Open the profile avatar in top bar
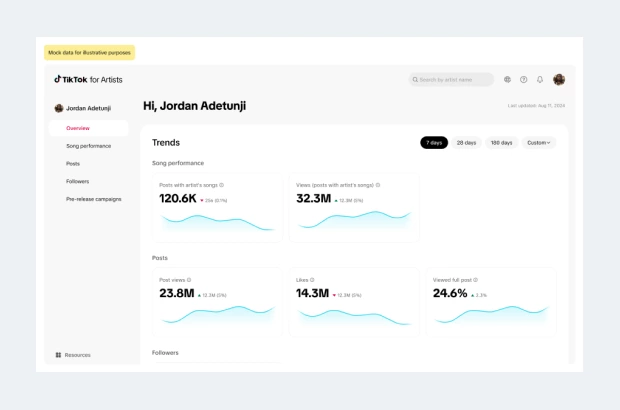Image resolution: width=620 pixels, height=410 pixels. click(559, 79)
